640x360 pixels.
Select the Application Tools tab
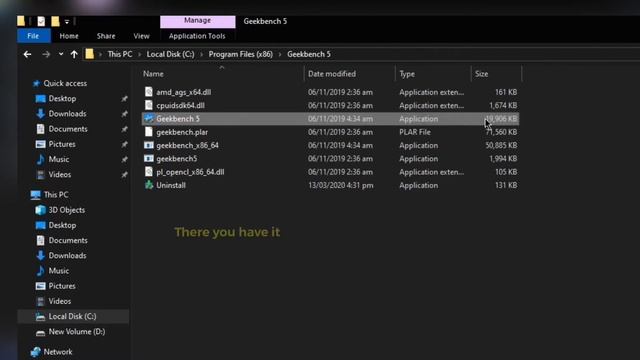(197, 36)
